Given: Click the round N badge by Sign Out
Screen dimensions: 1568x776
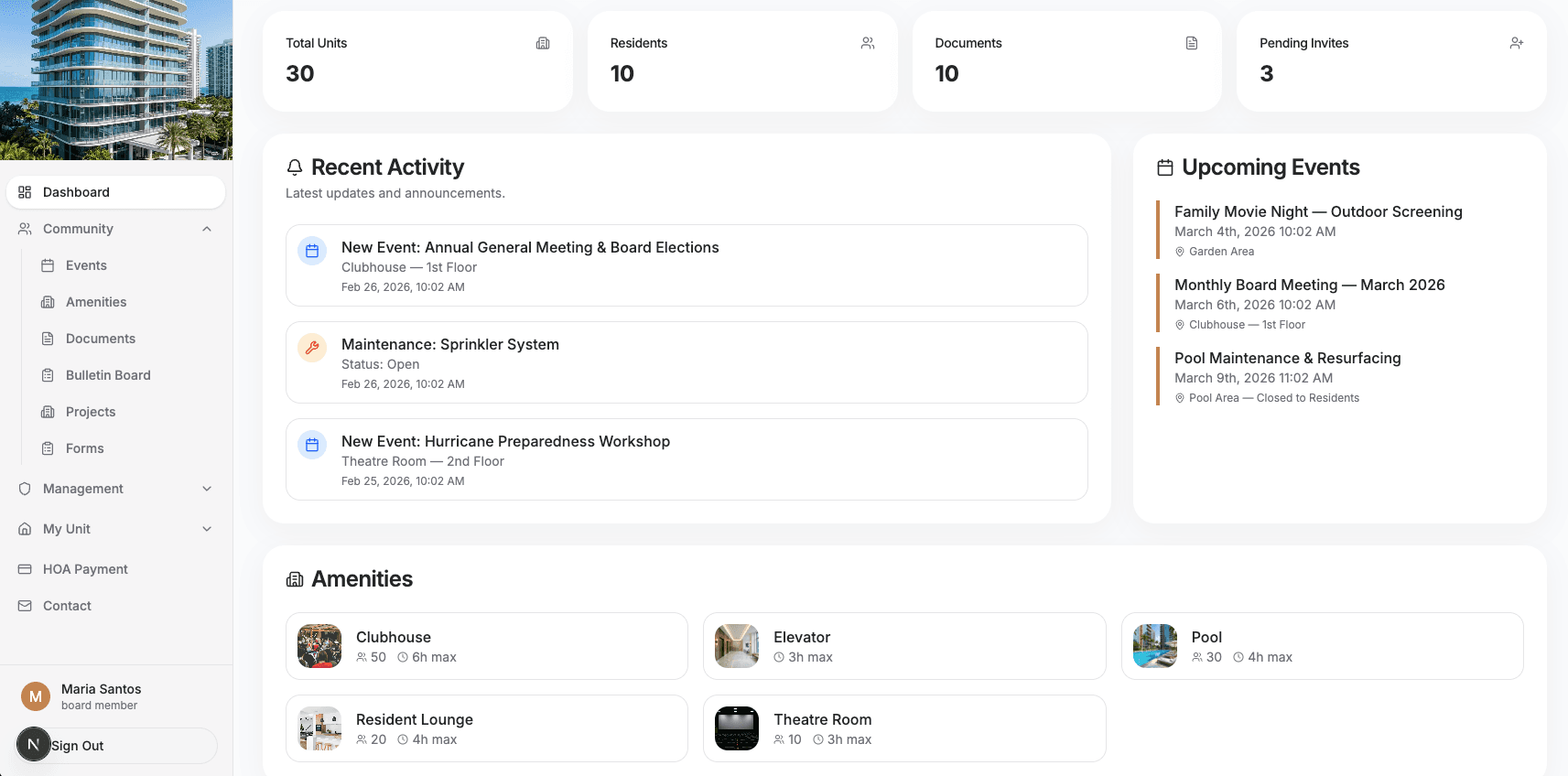Looking at the screenshot, I should pyautogui.click(x=33, y=745).
